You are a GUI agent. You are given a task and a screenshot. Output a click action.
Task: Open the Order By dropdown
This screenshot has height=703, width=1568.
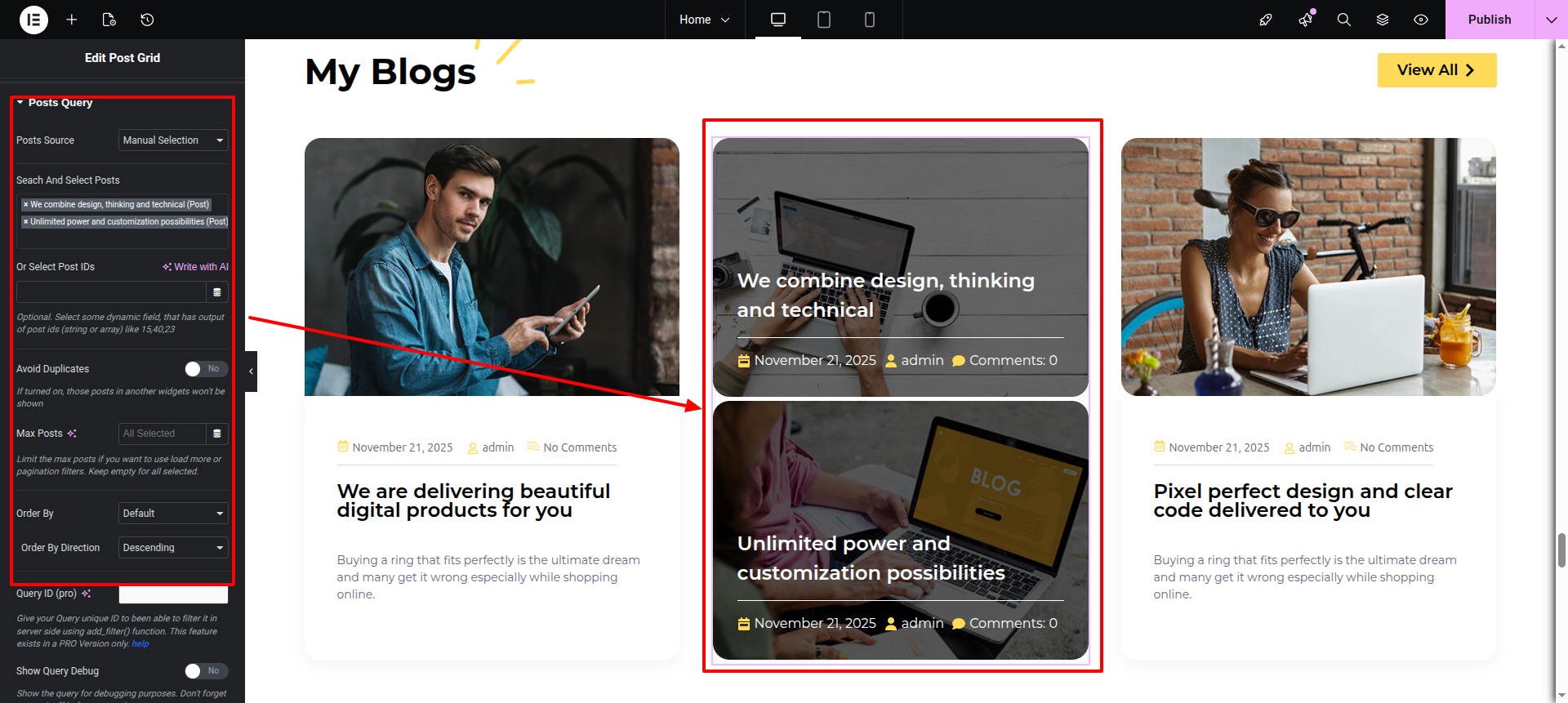pyautogui.click(x=173, y=514)
